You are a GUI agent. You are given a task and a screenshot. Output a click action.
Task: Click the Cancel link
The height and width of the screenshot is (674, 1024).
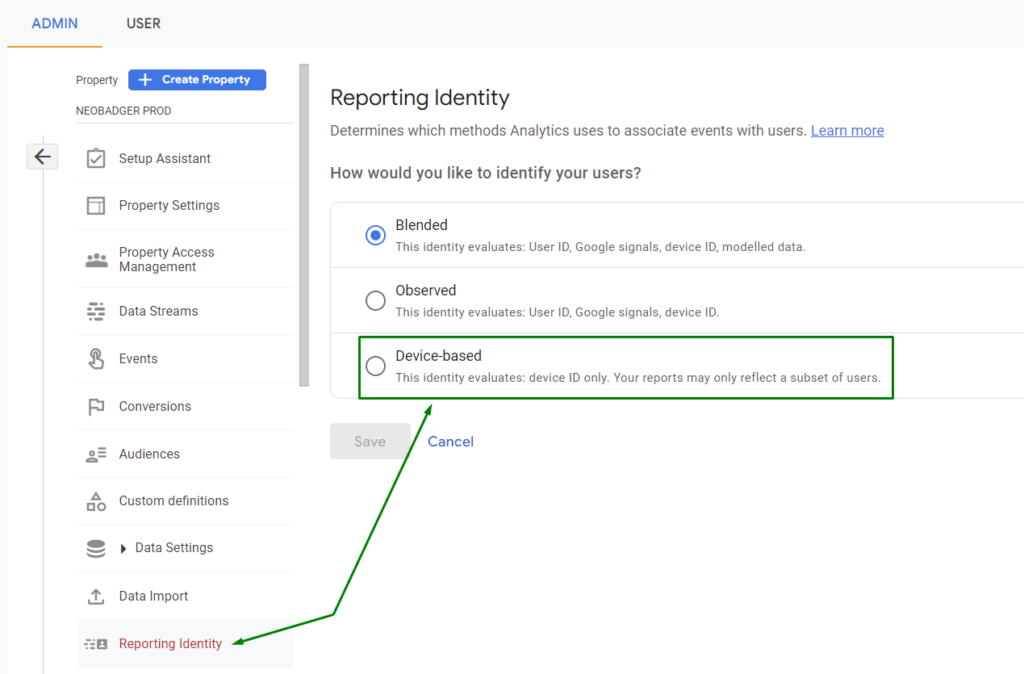click(x=451, y=442)
